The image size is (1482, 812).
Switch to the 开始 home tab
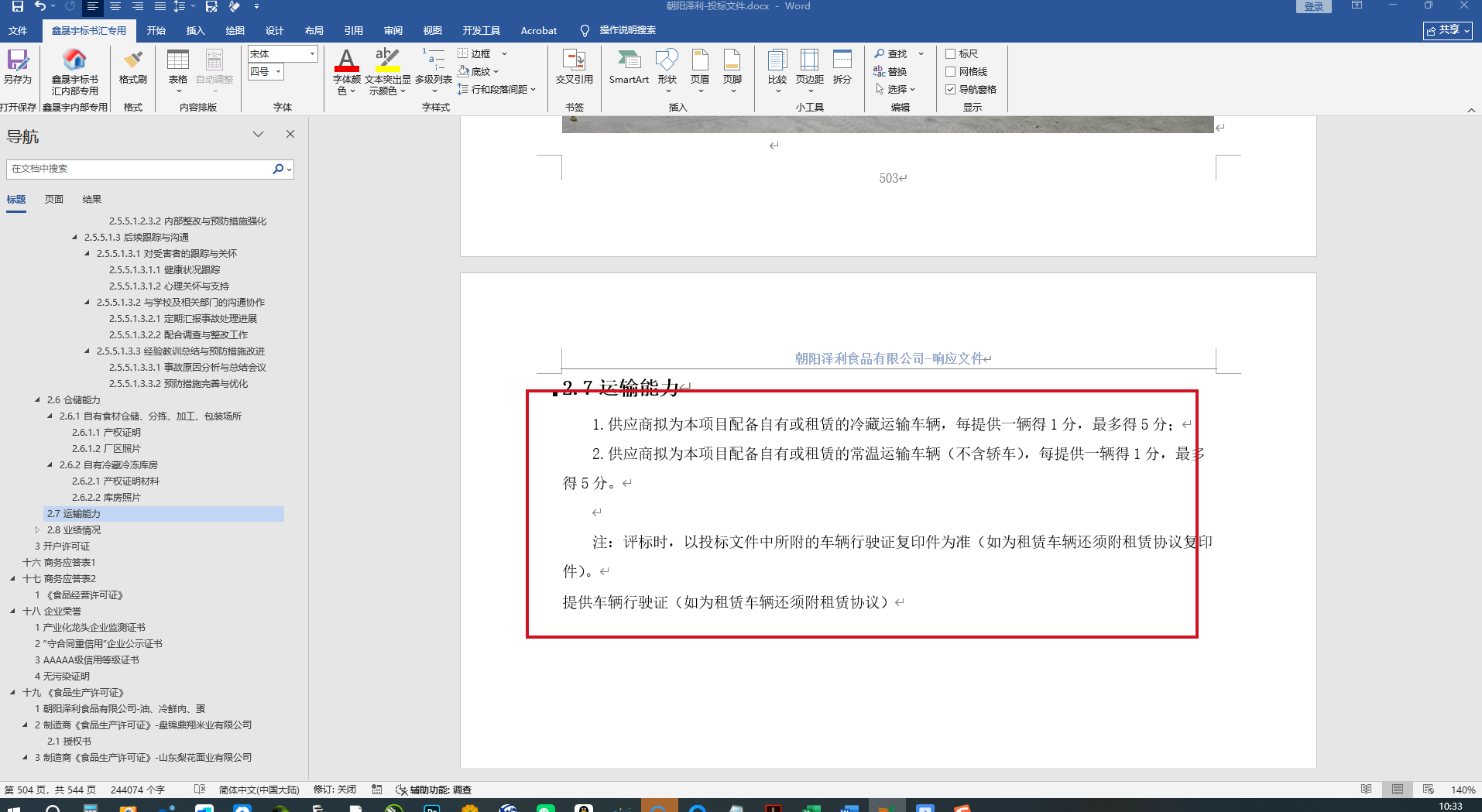(x=156, y=30)
